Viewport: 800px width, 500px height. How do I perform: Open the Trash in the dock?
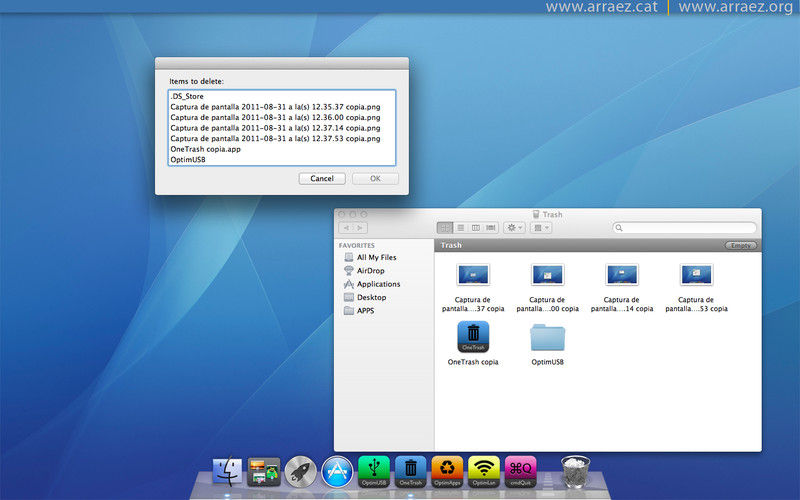point(575,471)
